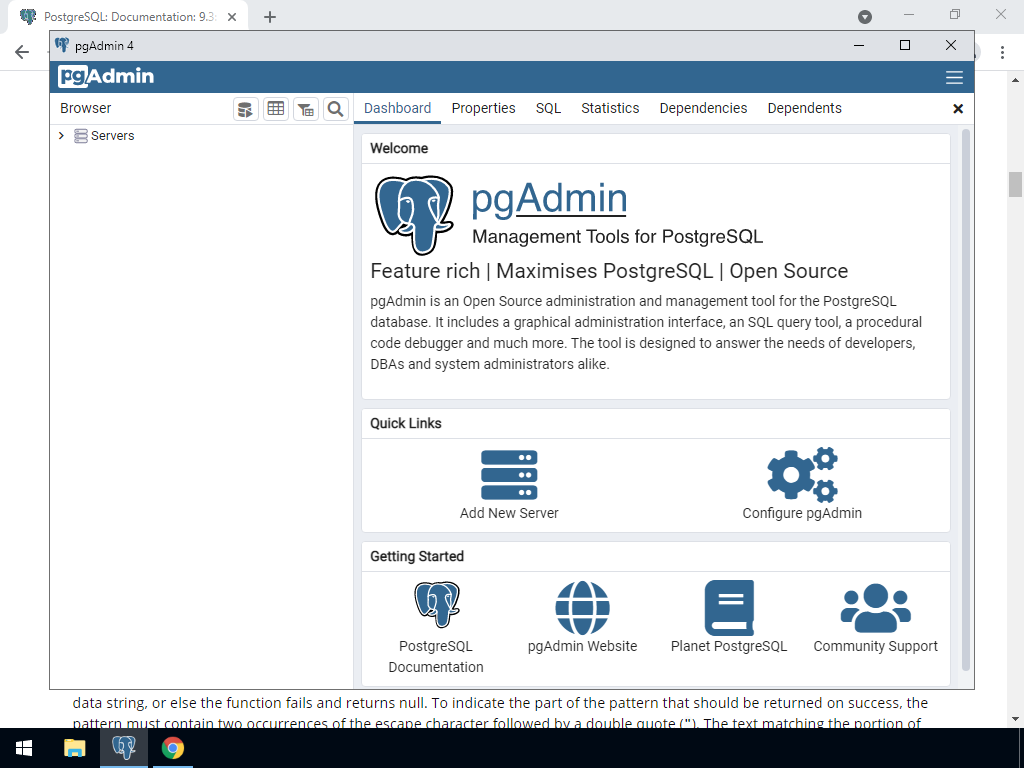Switch to the Dependencies tab
Screen dimensions: 1024x768
(703, 108)
